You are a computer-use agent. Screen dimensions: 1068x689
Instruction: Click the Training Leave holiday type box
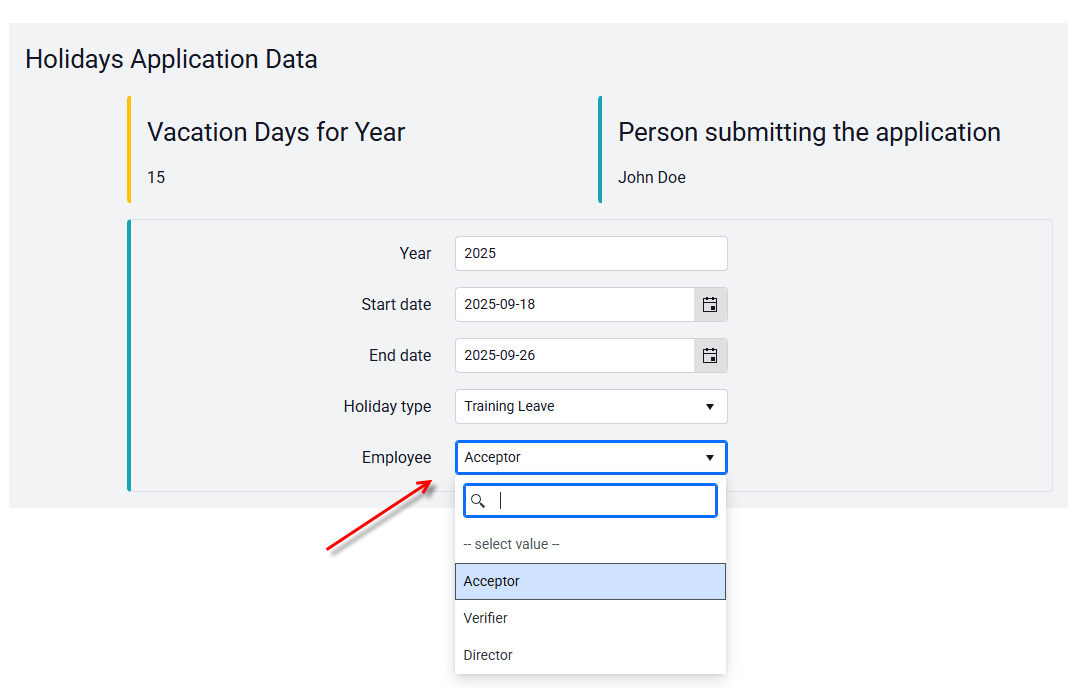click(x=591, y=406)
